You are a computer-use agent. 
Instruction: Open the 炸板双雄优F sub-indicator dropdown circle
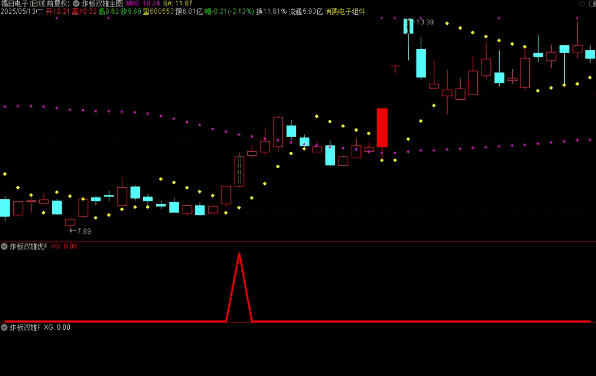[4, 246]
